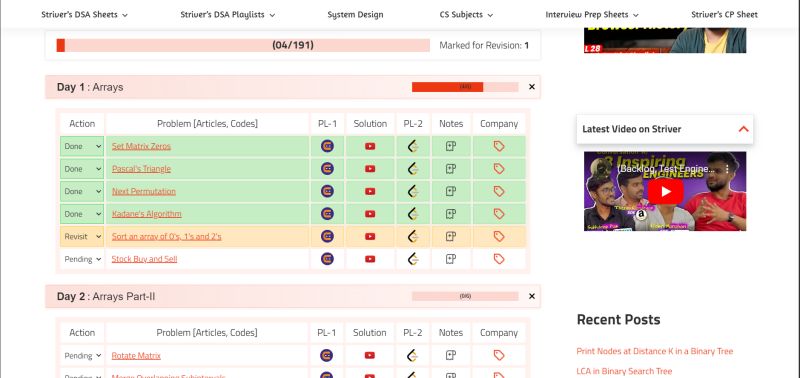Open PL-1 coding link for Pascal's Triangle

click(327, 169)
